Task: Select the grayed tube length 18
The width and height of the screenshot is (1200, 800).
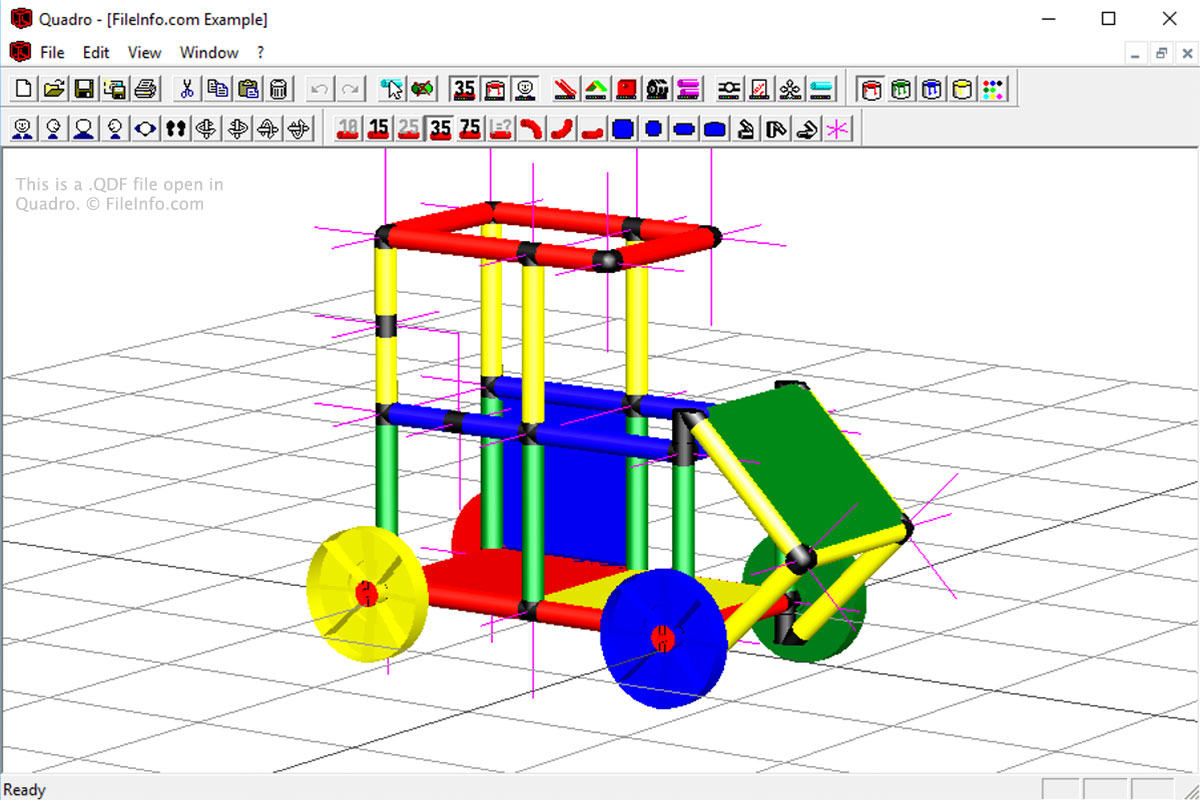Action: tap(347, 128)
